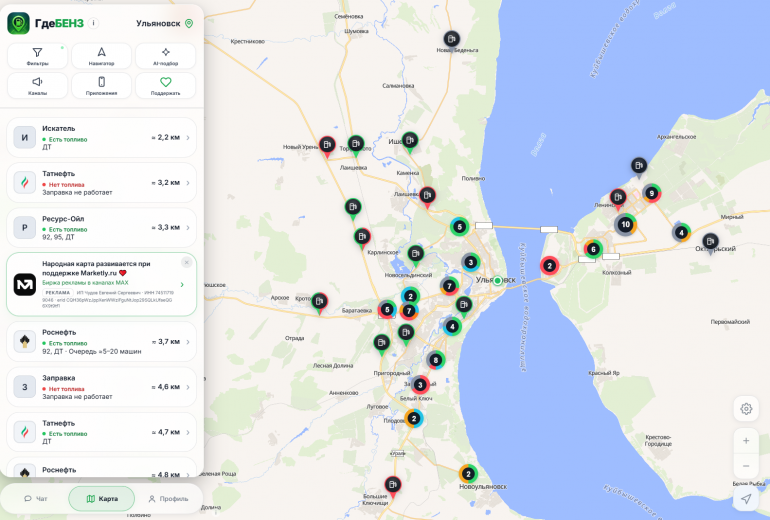Open the Фильтры filter button
Screen dimensions: 770x520
click(37, 56)
